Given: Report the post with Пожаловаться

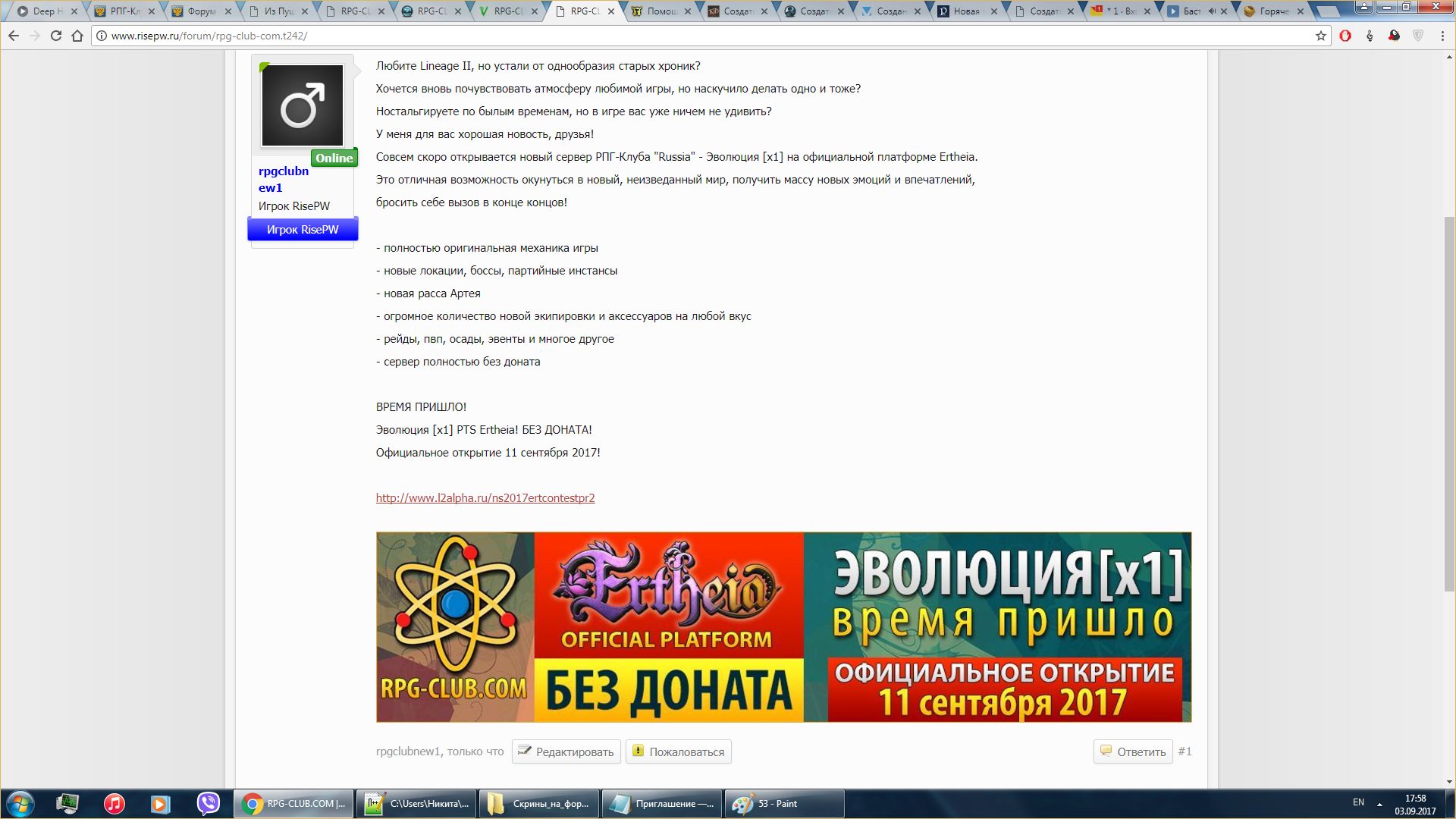Looking at the screenshot, I should click(x=678, y=752).
